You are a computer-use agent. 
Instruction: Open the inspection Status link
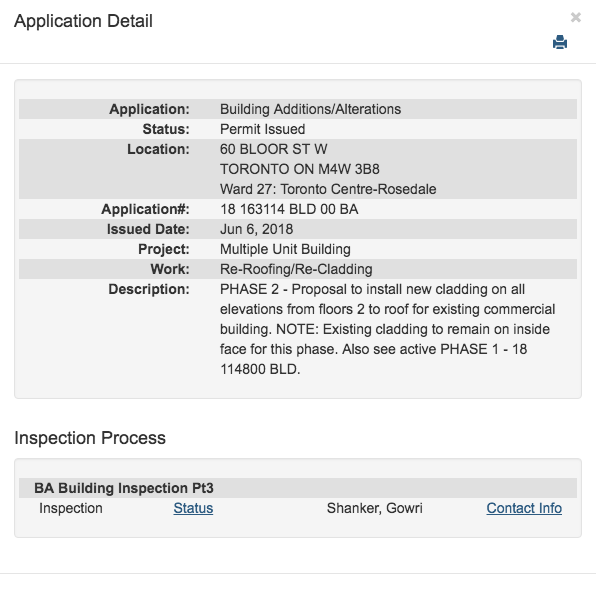point(193,508)
